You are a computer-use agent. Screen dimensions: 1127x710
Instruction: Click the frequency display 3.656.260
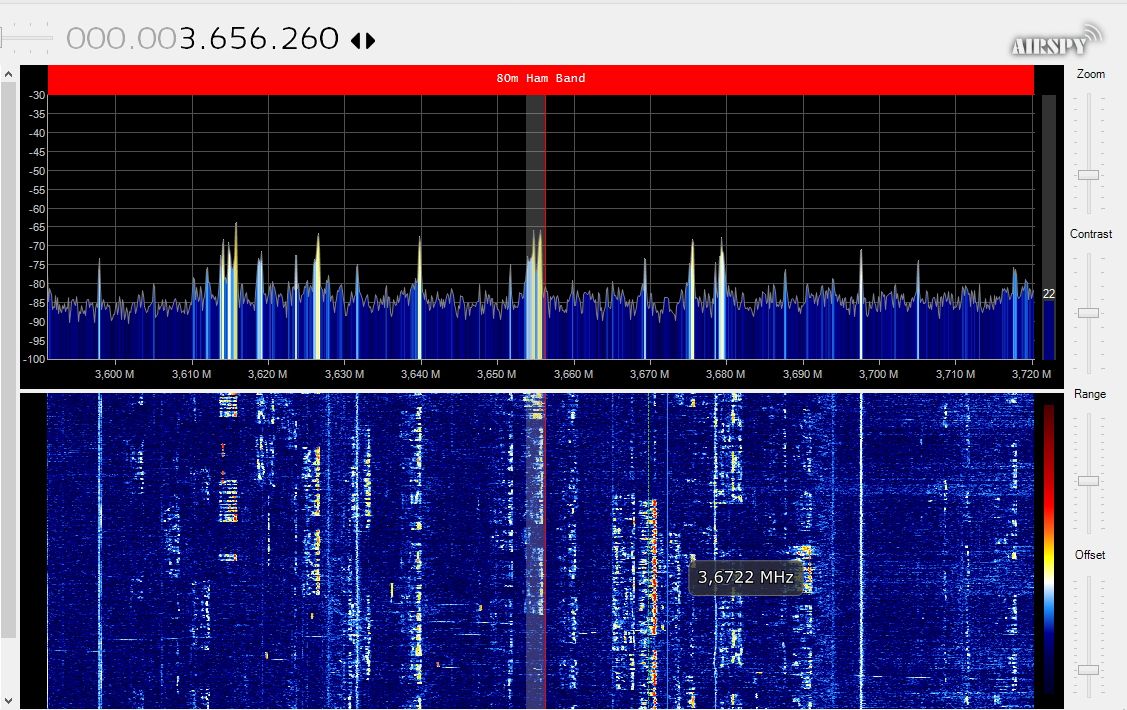[259, 39]
